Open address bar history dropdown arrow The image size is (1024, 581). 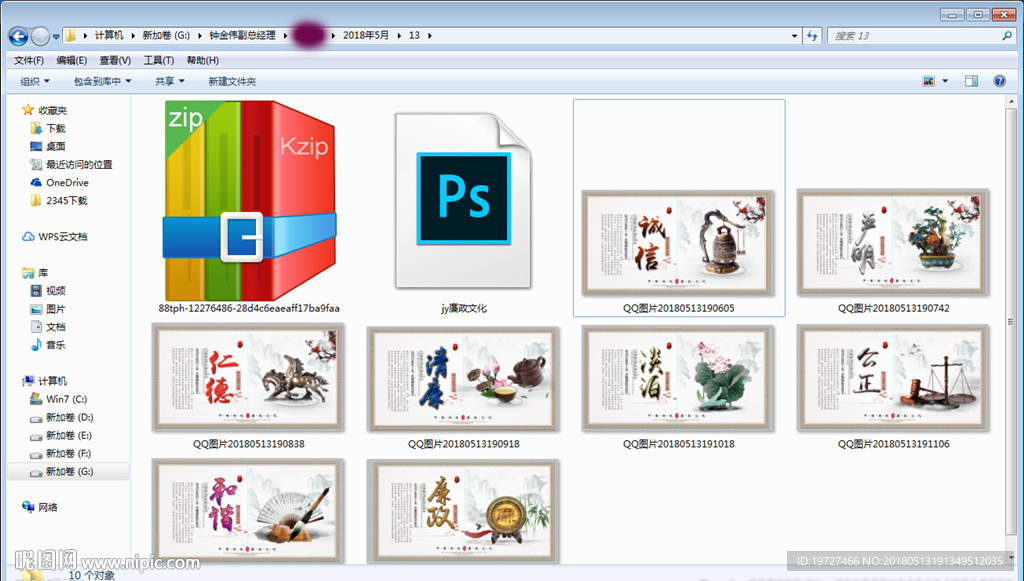click(794, 36)
